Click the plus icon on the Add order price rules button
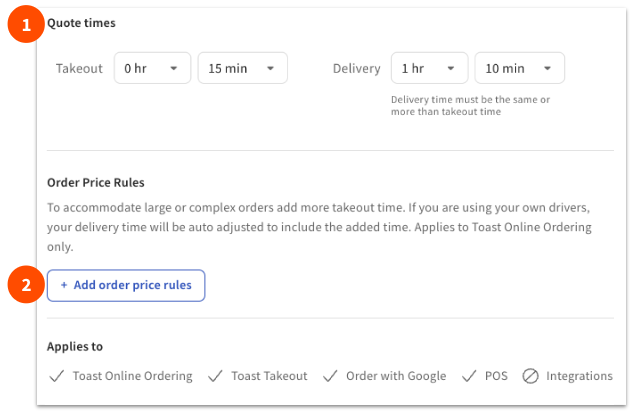Image resolution: width=633 pixels, height=413 pixels. (64, 285)
